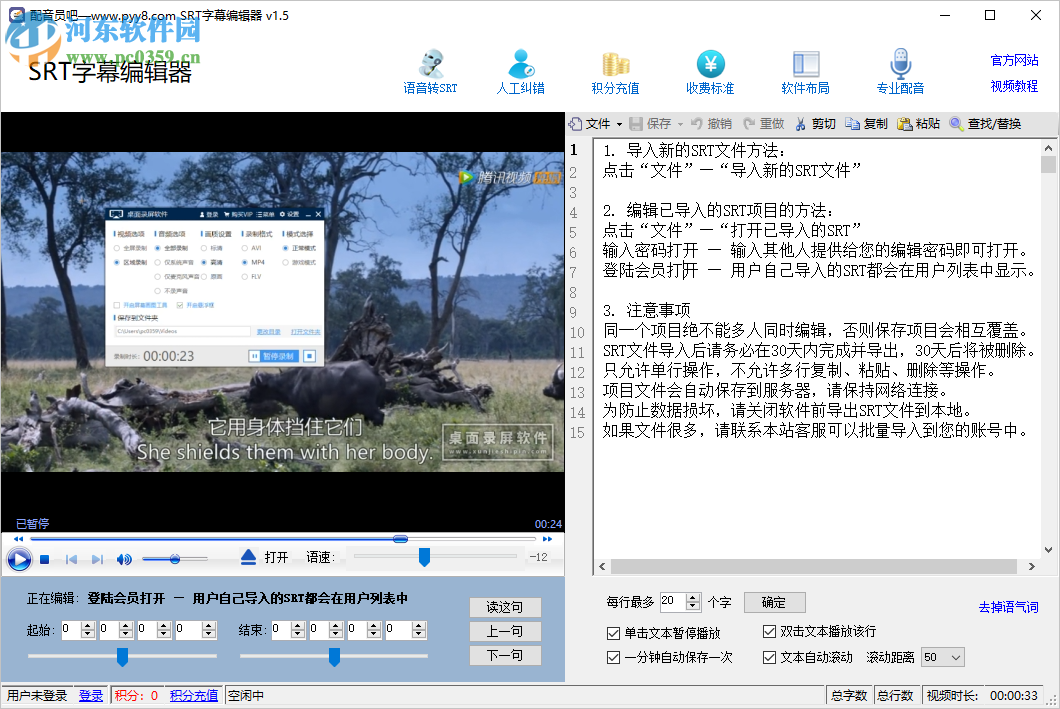Open the 视频教程 video tutorial link
Image resolution: width=1060 pixels, height=709 pixels.
tap(1014, 86)
